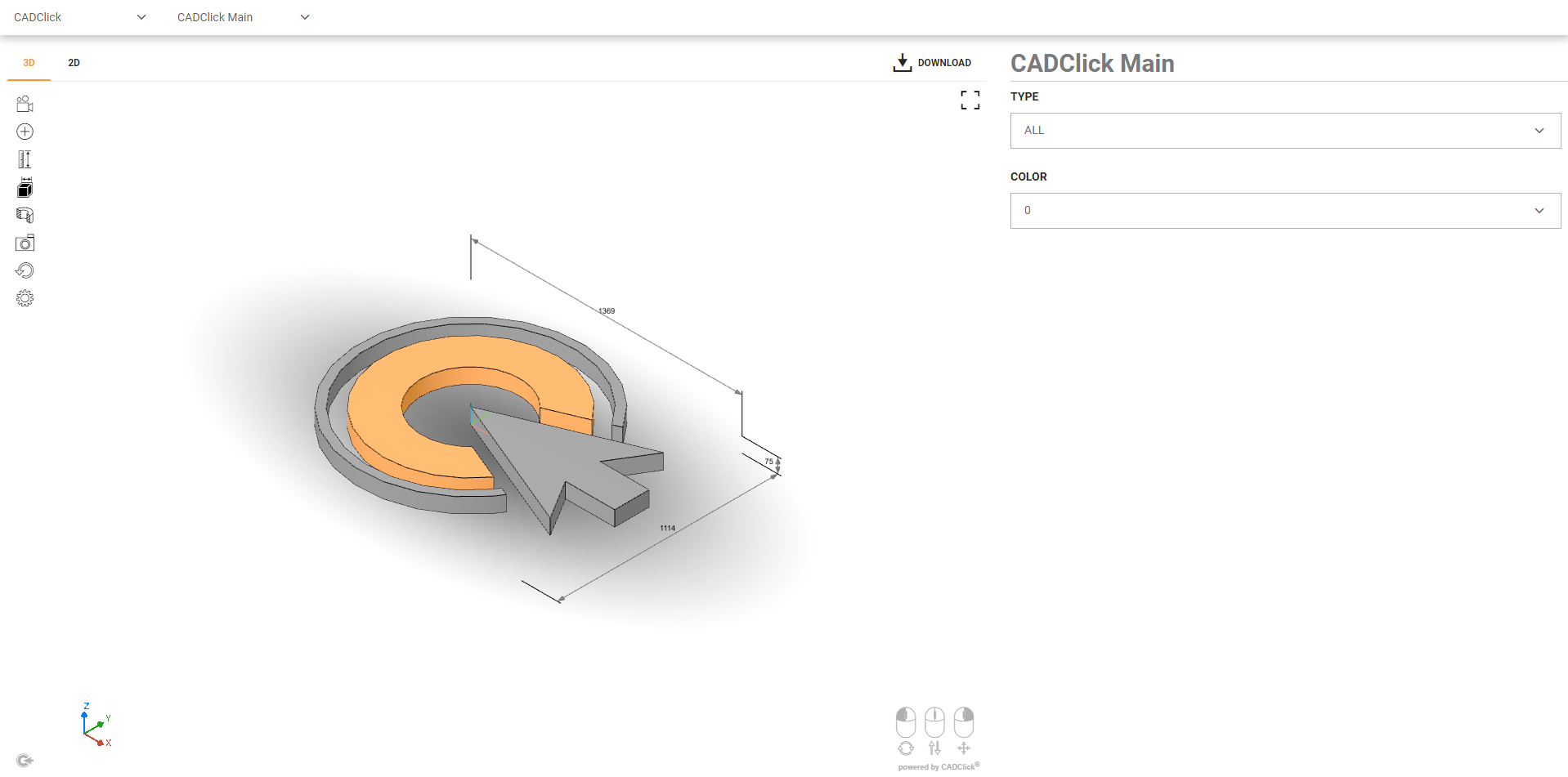Viewport: 1568px width, 777px height.
Task: Switch to the 2D tab
Action: [74, 63]
